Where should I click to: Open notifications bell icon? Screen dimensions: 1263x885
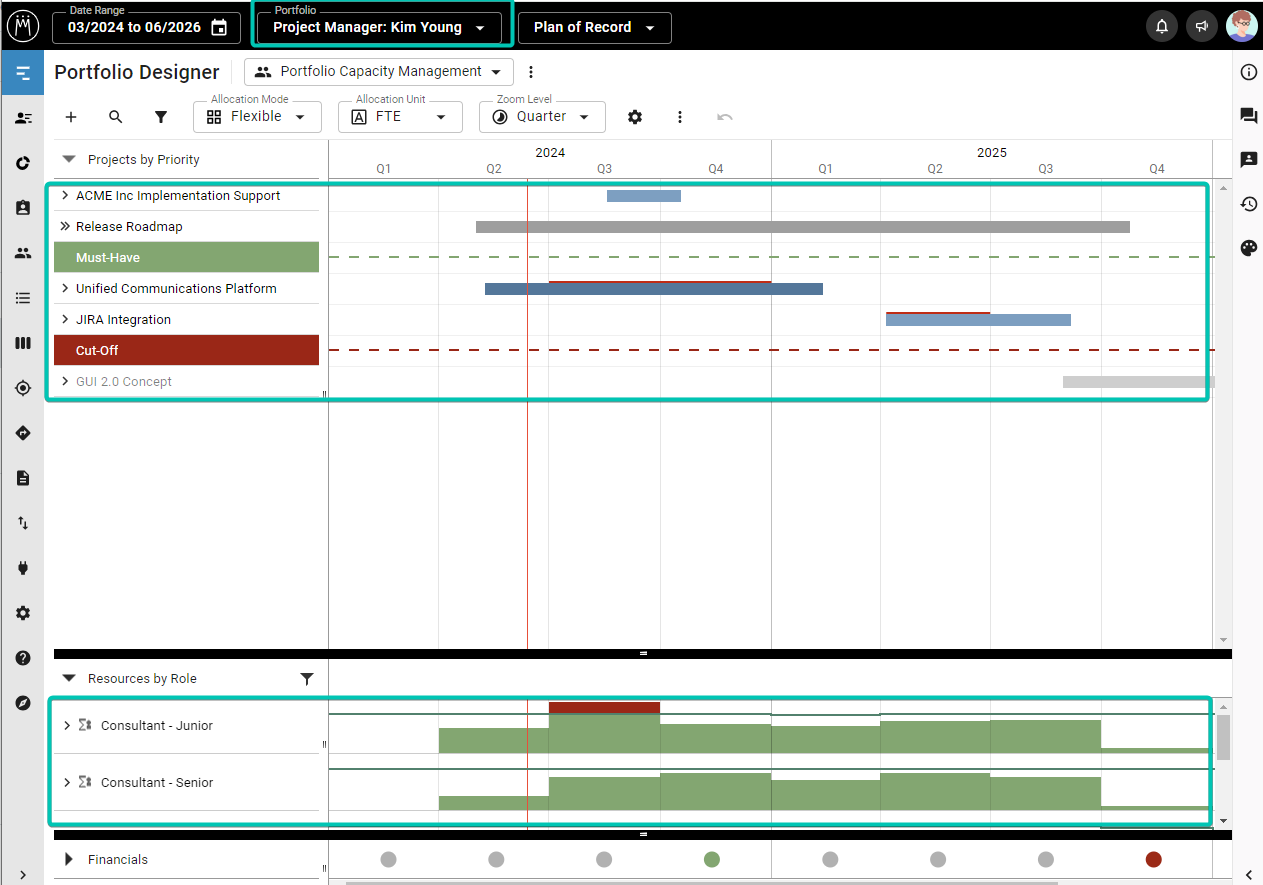(x=1162, y=27)
